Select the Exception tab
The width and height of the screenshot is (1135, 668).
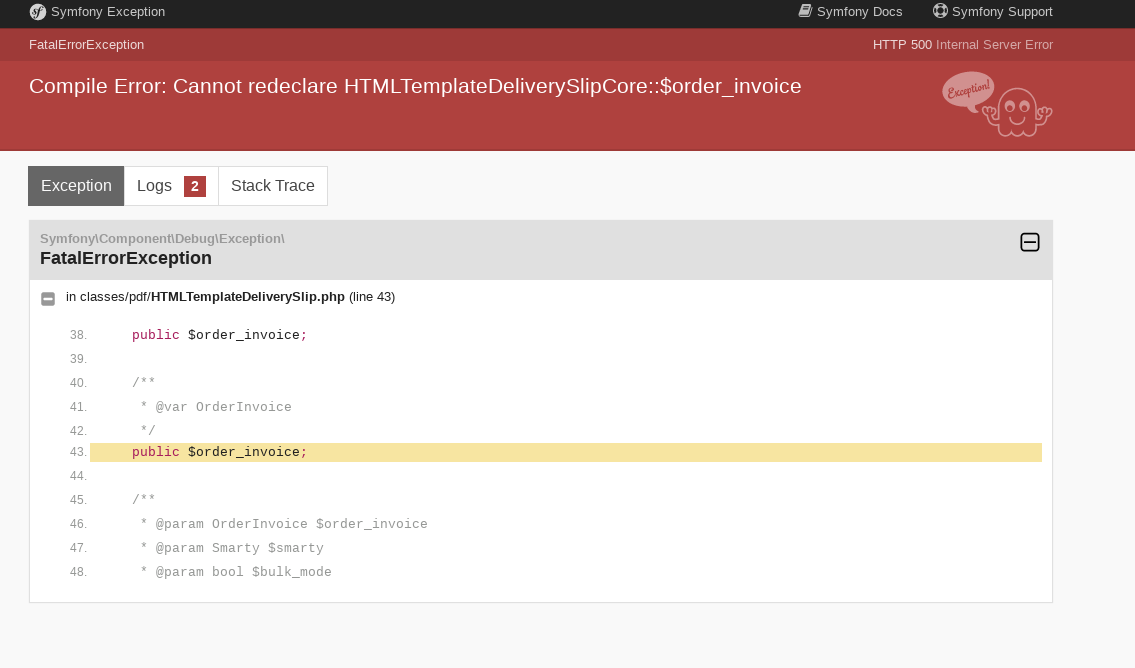tap(76, 185)
